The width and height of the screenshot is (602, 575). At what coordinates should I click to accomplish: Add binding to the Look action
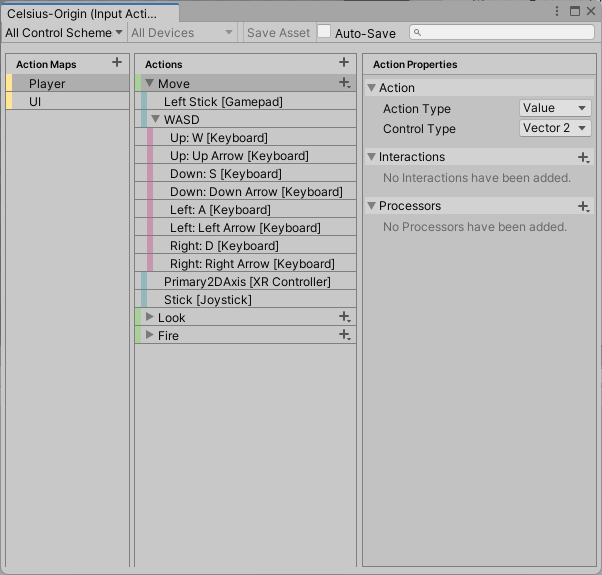click(345, 317)
